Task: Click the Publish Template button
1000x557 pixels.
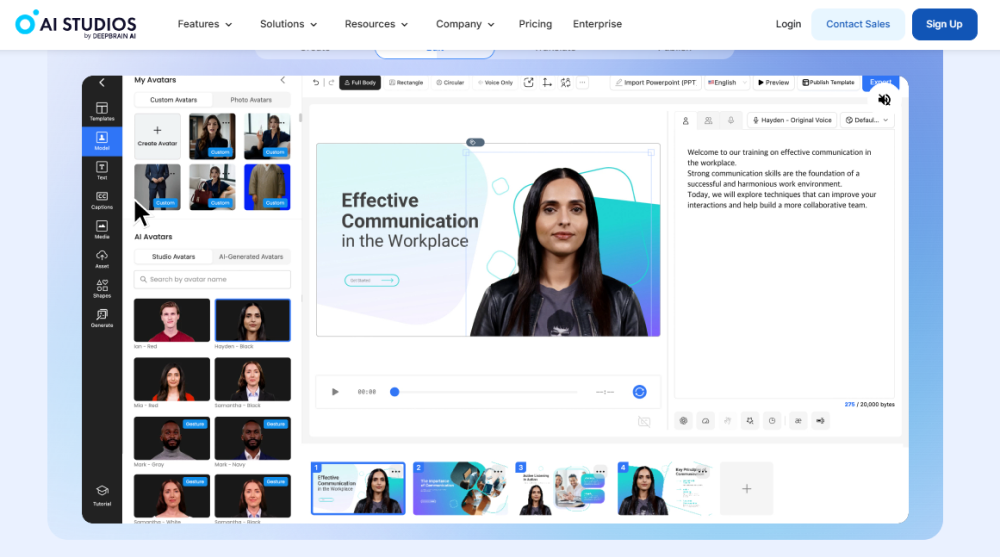Action: [828, 82]
